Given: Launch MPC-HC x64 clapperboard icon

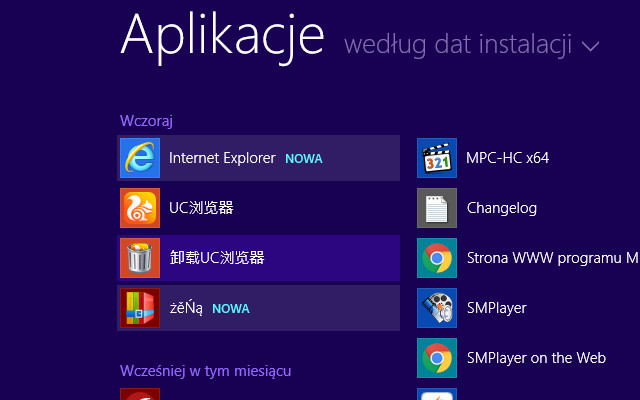Looking at the screenshot, I should pyautogui.click(x=437, y=158).
